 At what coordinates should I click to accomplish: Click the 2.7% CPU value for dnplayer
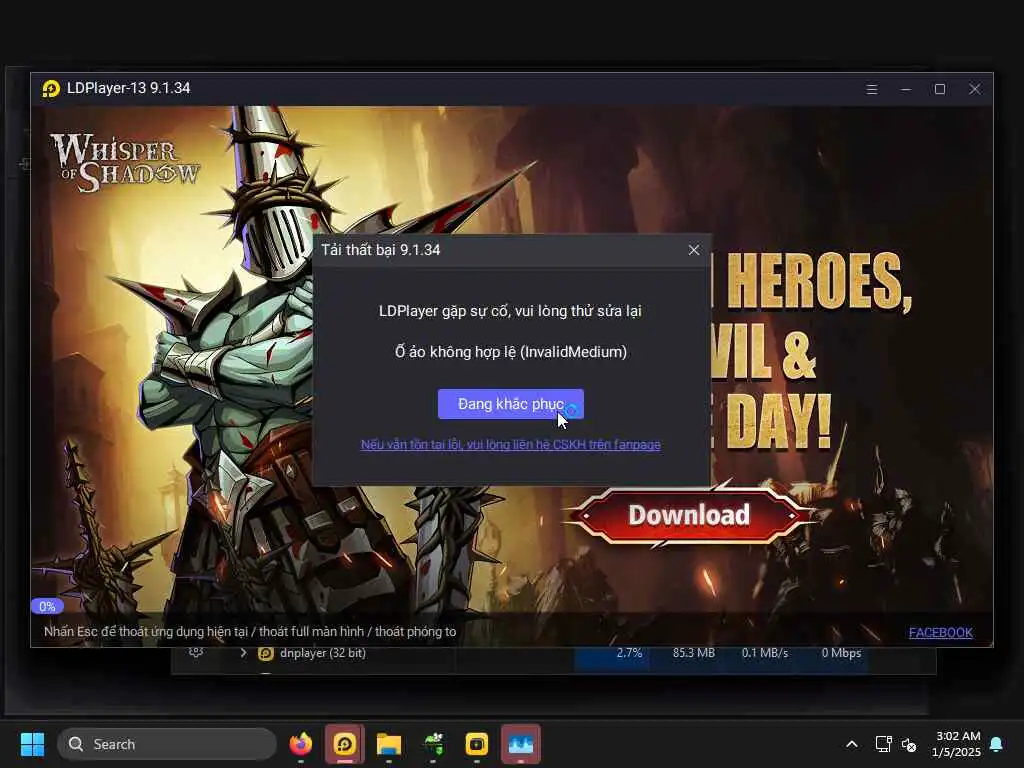pyautogui.click(x=629, y=653)
